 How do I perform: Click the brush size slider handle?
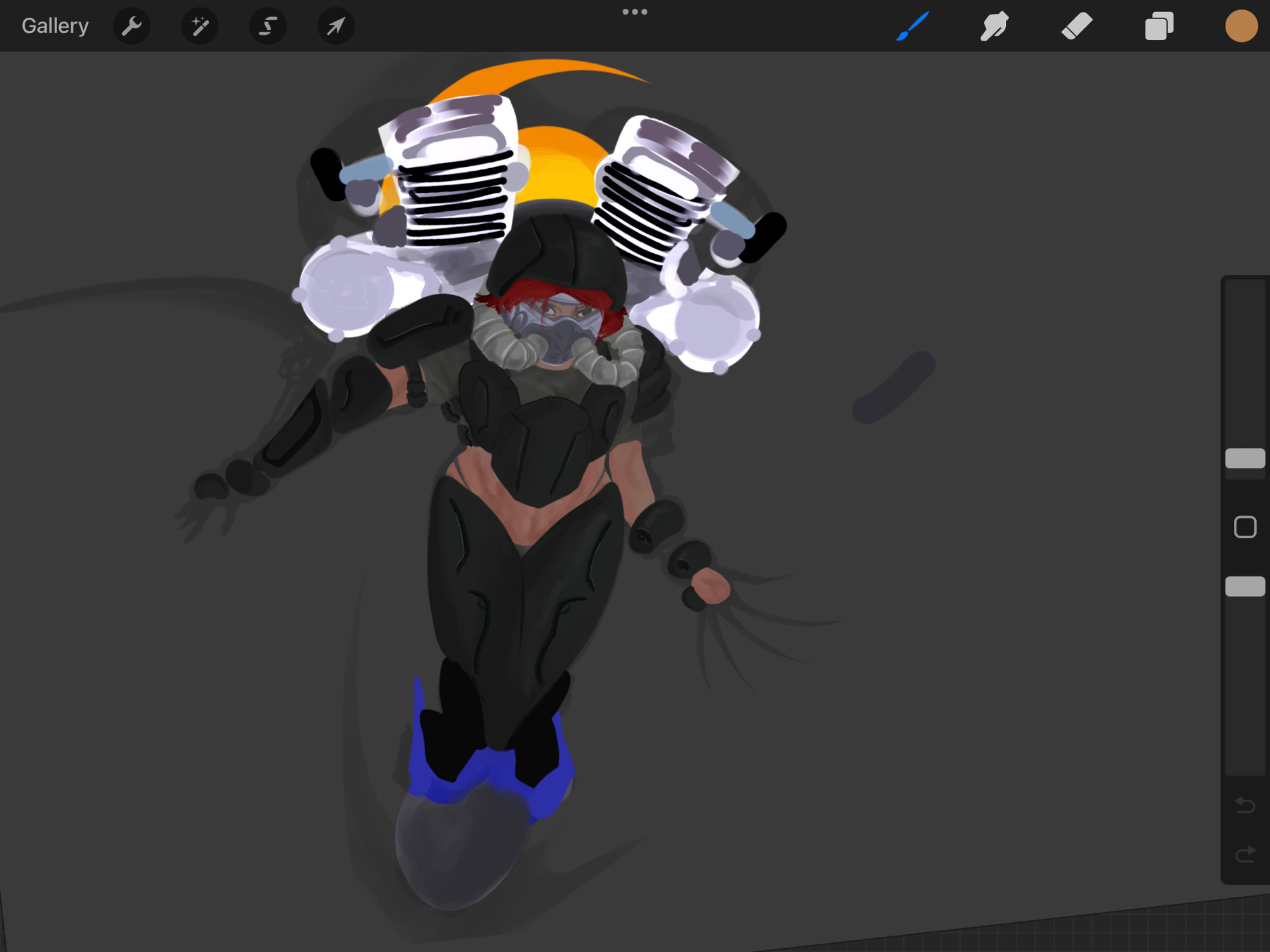coord(1245,458)
